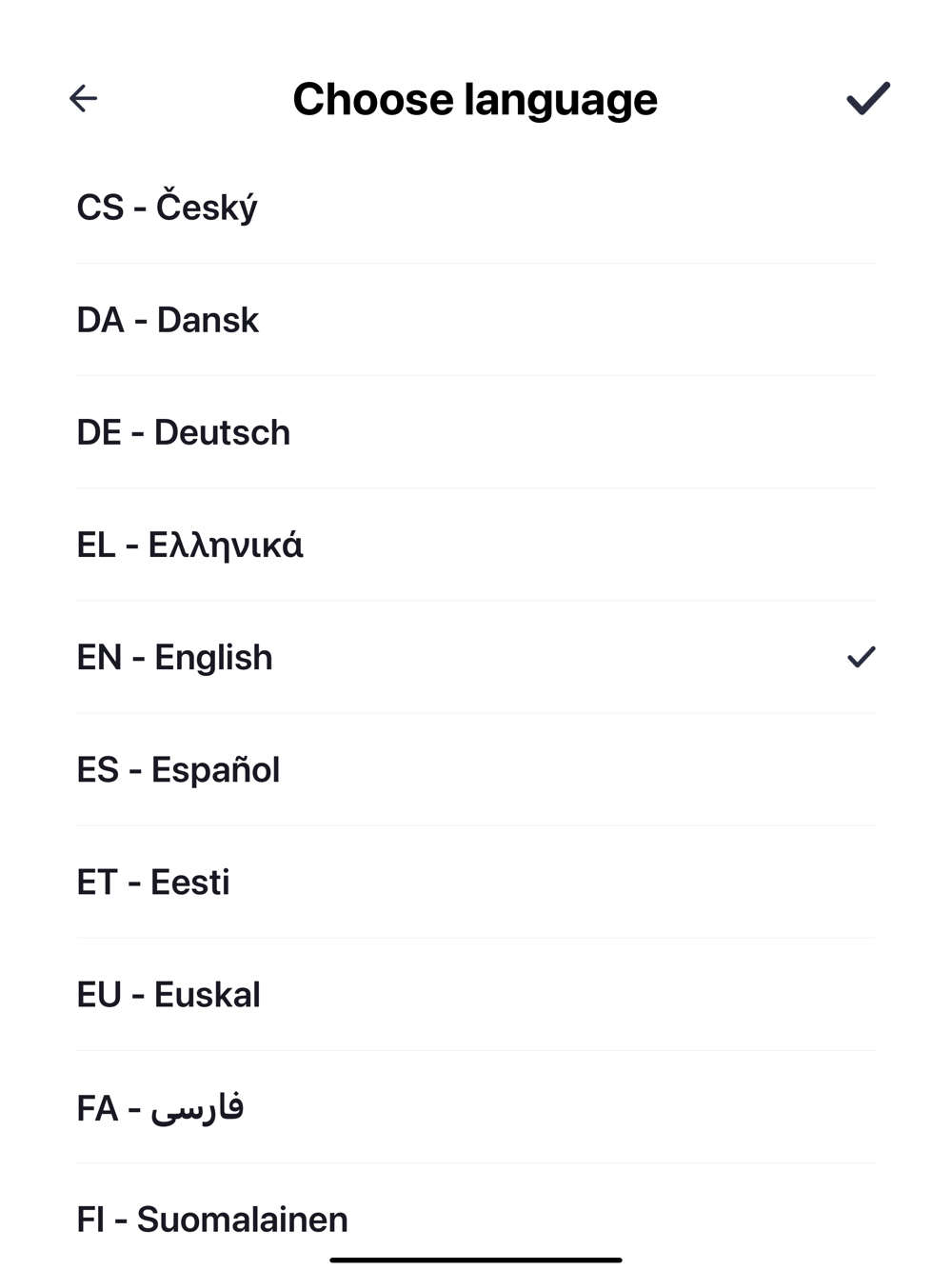
Task: Confirm language choice with the top checkmark
Action: click(867, 98)
